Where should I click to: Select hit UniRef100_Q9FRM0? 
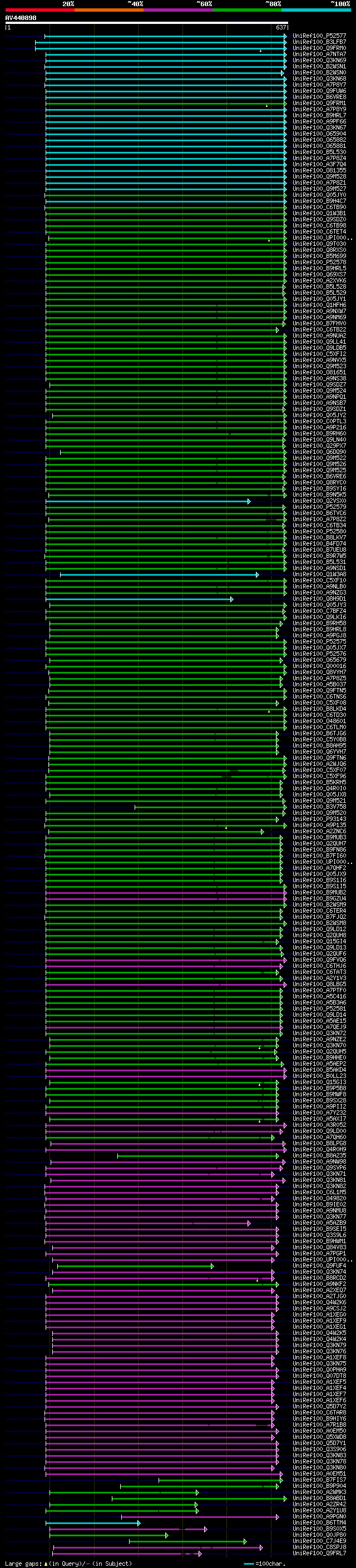319,48
